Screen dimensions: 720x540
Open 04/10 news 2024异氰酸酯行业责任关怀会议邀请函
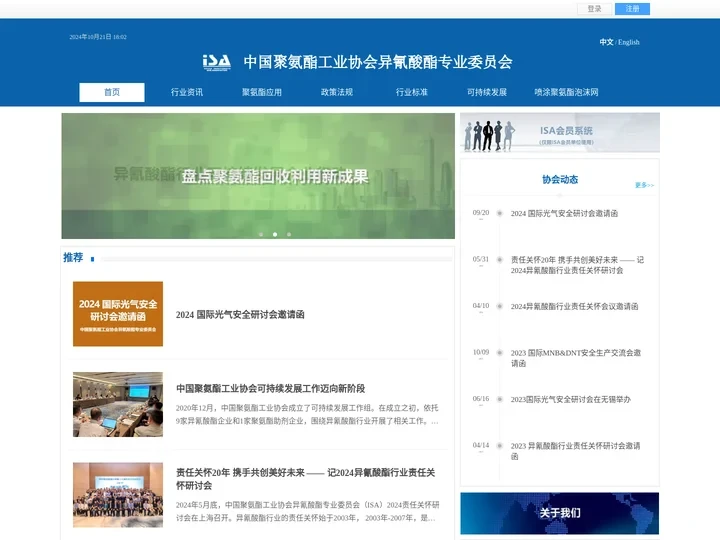(574, 306)
